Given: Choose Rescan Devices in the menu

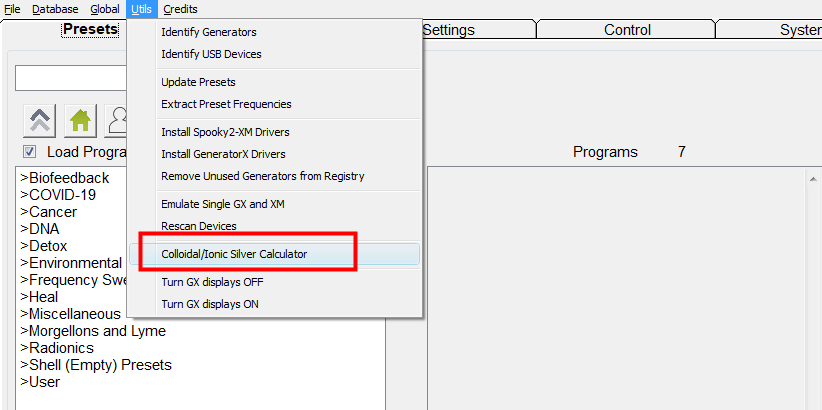Looking at the screenshot, I should 199,226.
